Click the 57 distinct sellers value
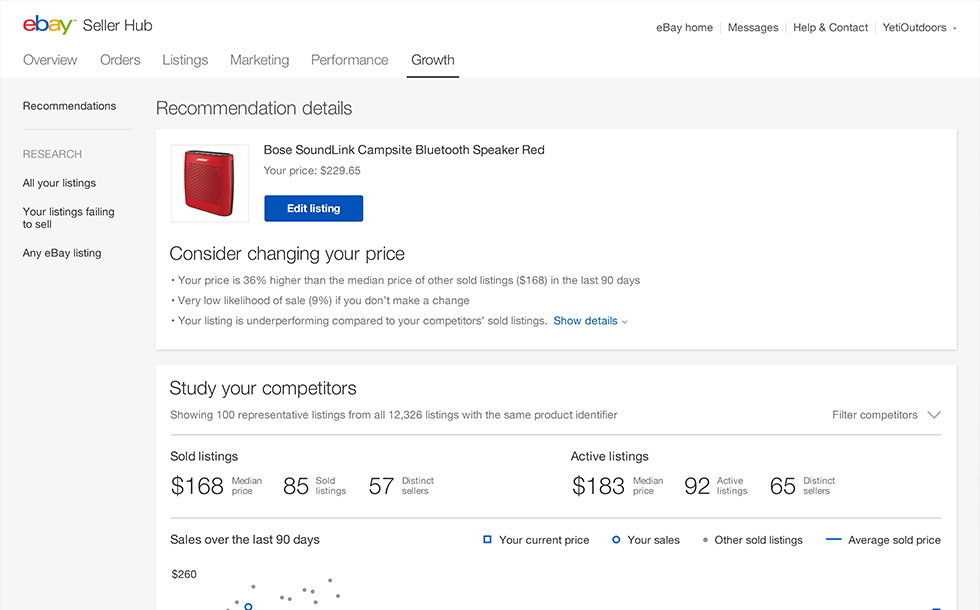This screenshot has width=980, height=610. [x=381, y=486]
